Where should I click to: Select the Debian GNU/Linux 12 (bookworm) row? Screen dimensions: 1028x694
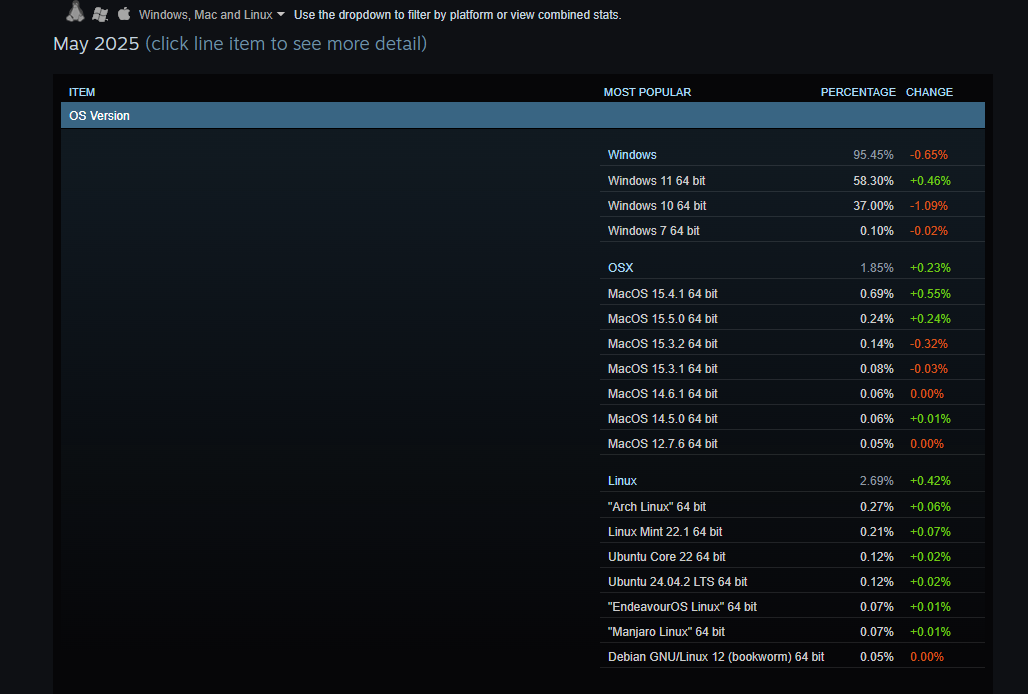coord(792,656)
